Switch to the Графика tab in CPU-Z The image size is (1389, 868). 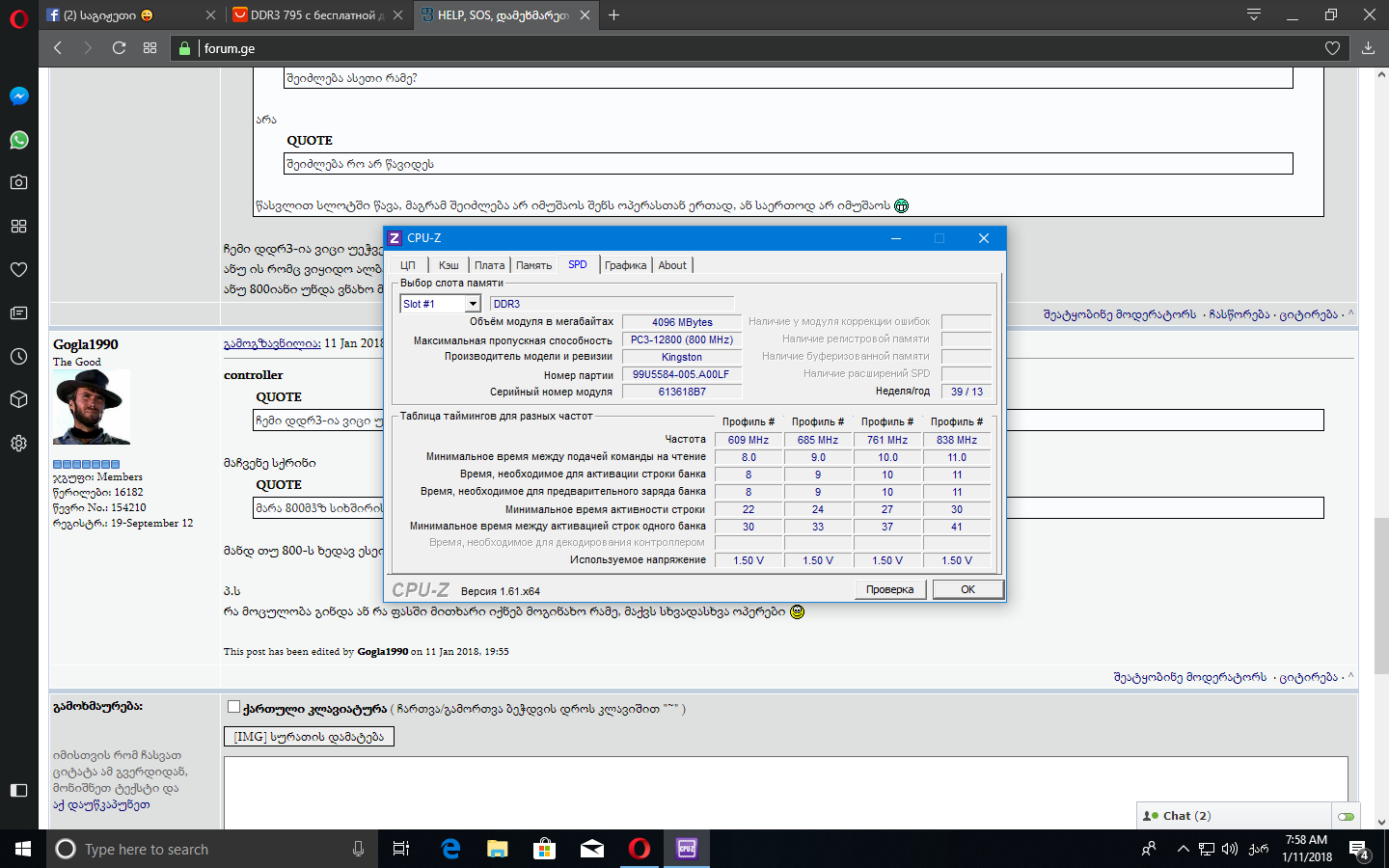[x=626, y=264]
